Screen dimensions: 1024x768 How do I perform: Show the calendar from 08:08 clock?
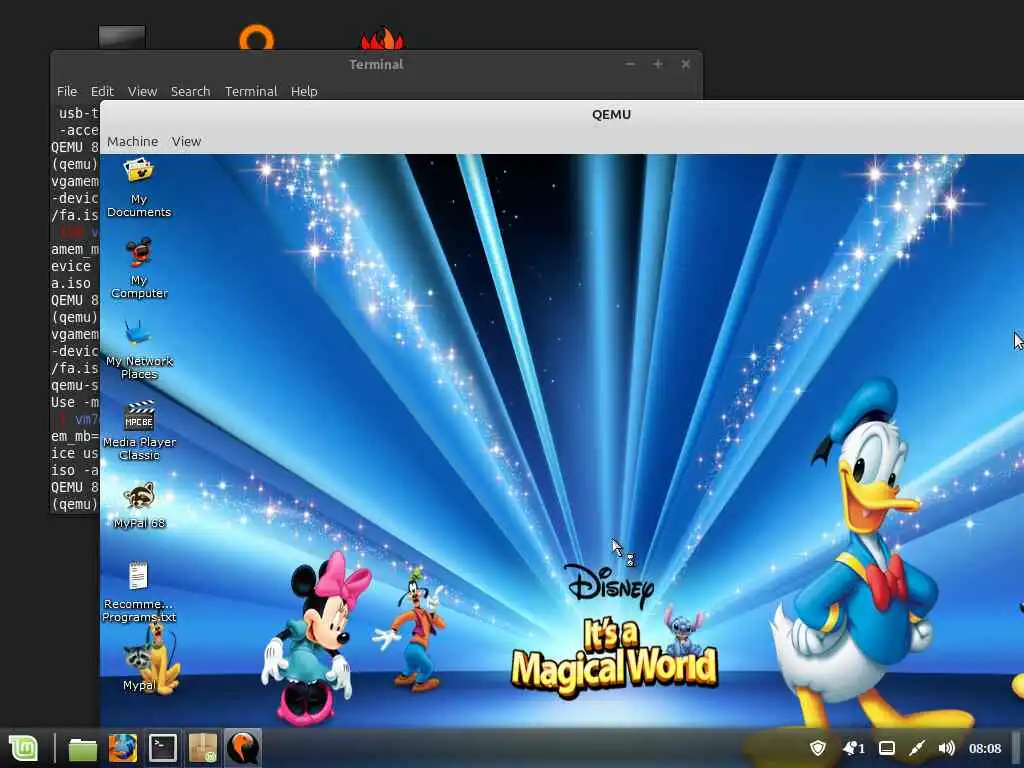coord(985,748)
